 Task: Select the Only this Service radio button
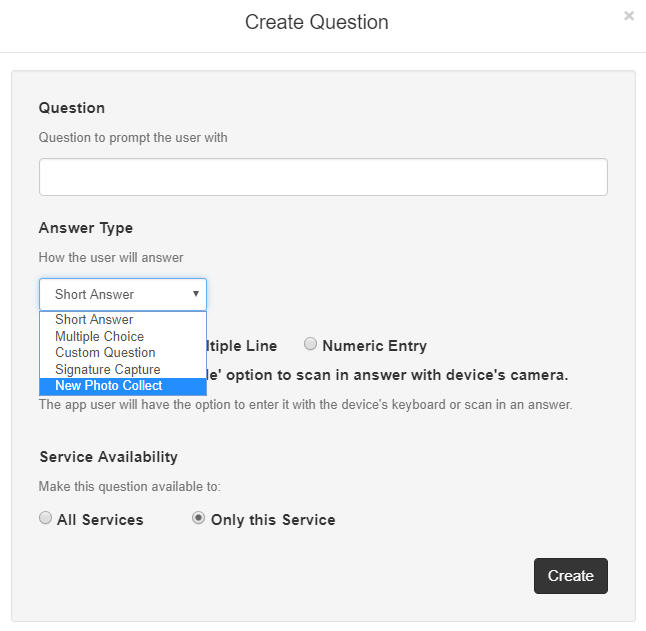click(x=198, y=518)
